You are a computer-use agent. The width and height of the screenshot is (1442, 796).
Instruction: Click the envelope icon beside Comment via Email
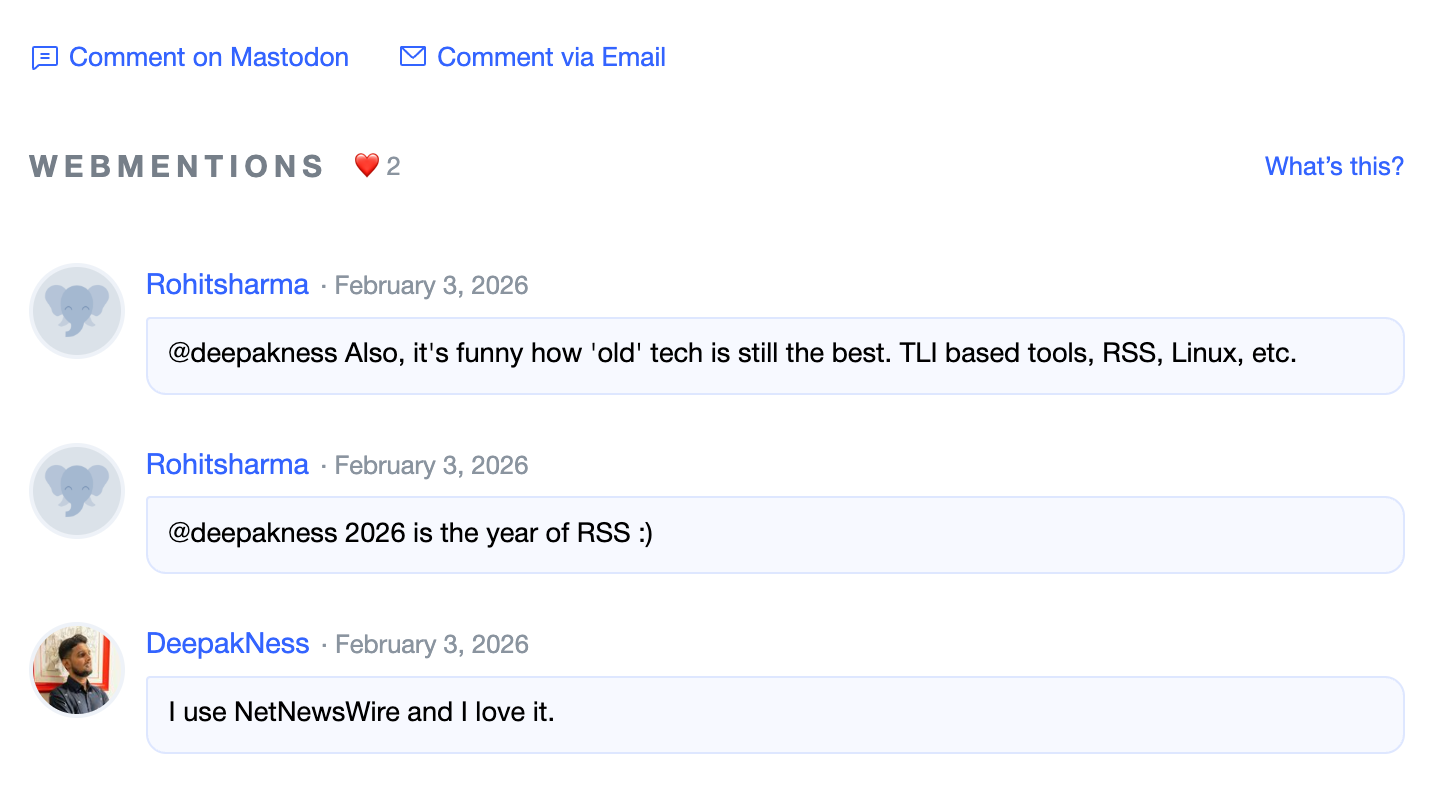[x=412, y=57]
